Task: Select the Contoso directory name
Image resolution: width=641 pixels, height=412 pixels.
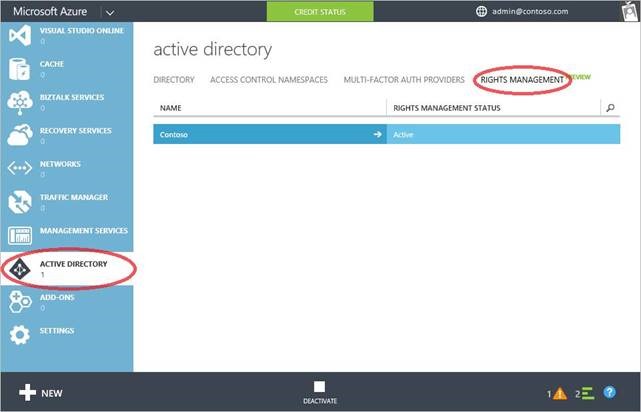Action: [x=174, y=134]
